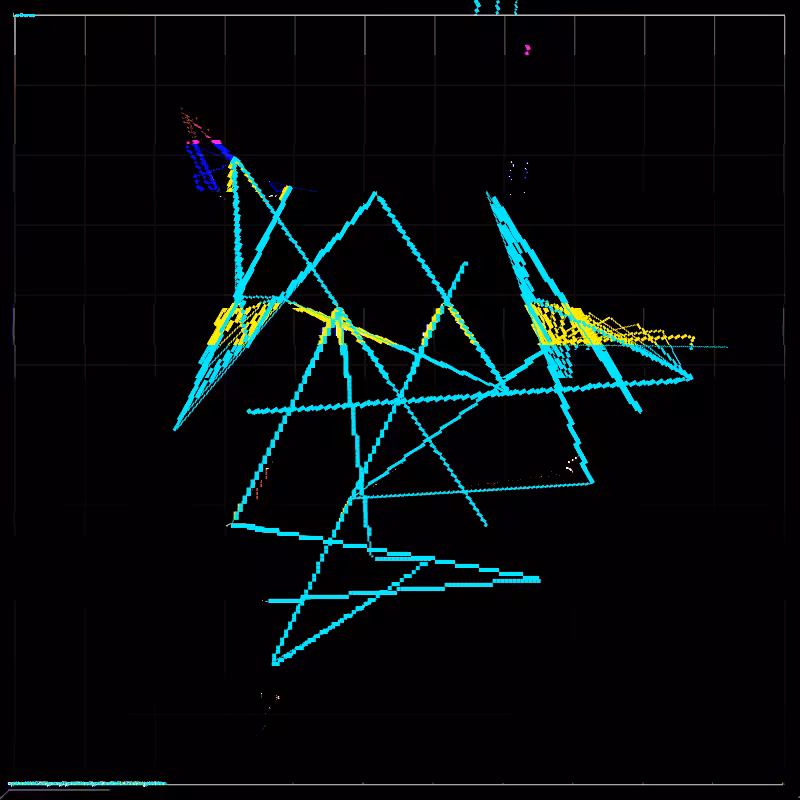
Task: Click the apex of the central cyan triangle
Action: 376,194
